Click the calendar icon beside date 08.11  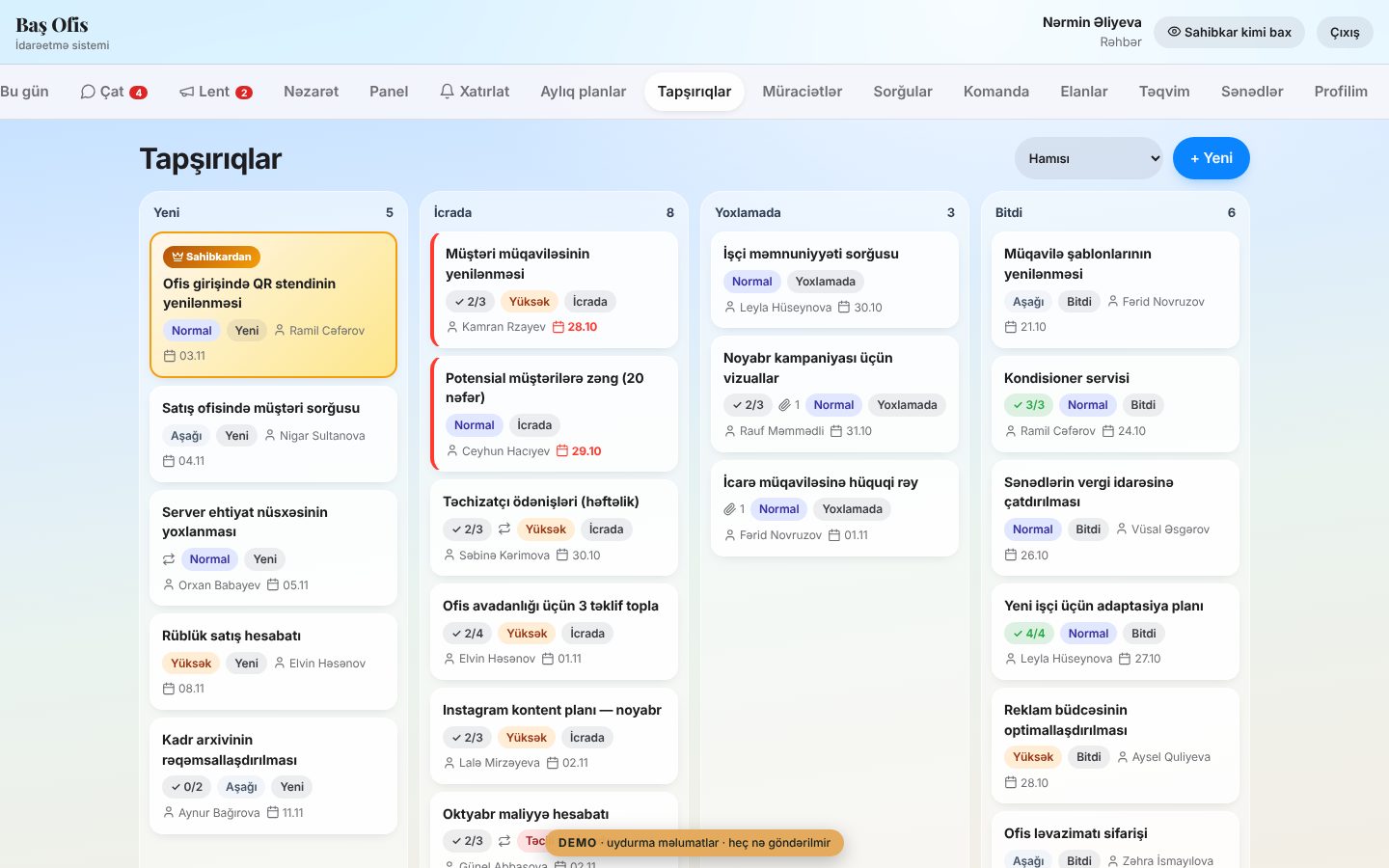169,689
